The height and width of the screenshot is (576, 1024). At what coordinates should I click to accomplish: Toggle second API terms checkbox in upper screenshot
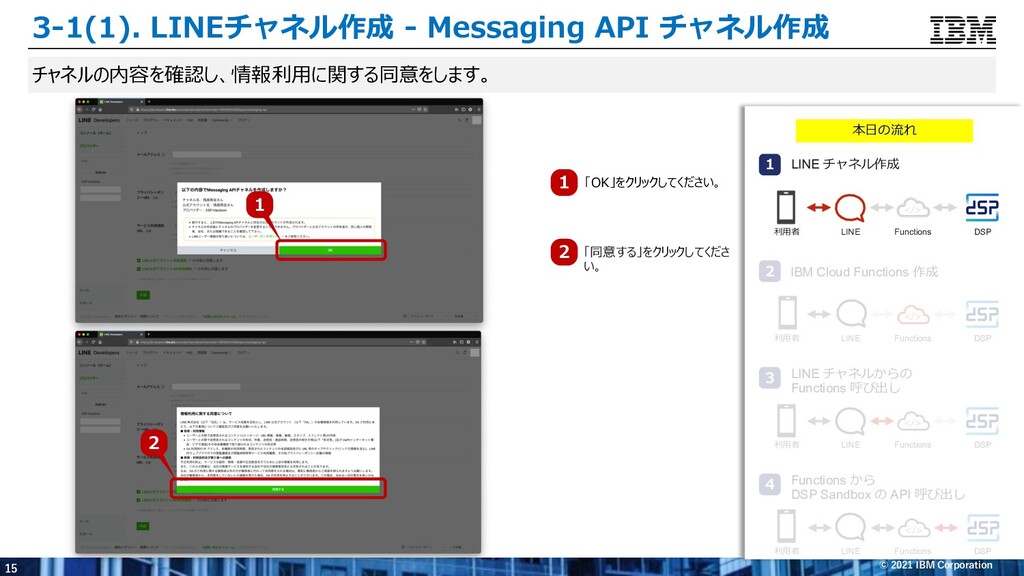[x=139, y=268]
